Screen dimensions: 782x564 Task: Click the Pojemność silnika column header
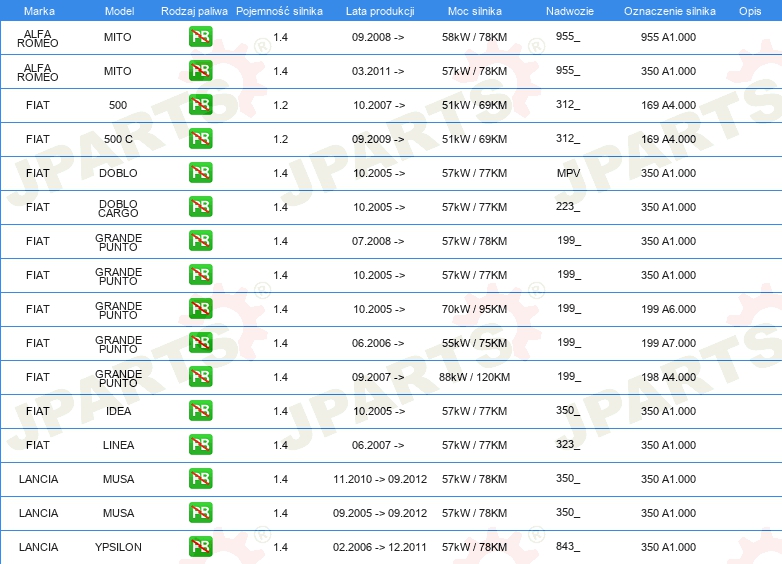pos(279,11)
